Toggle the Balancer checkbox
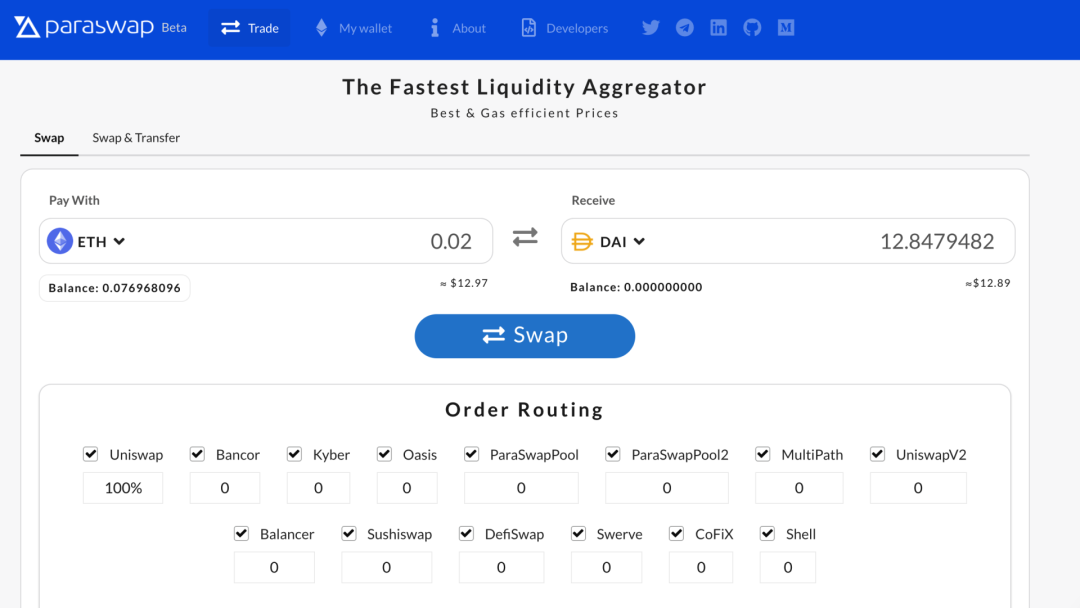This screenshot has width=1080, height=608. click(241, 534)
